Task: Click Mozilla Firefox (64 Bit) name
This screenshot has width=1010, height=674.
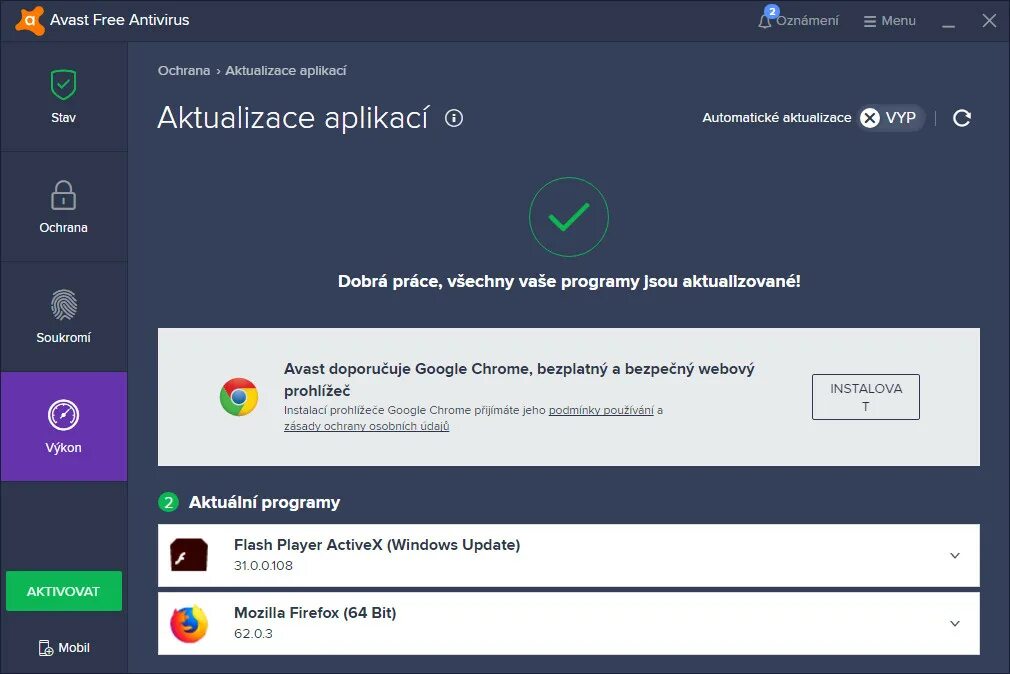Action: 315,613
